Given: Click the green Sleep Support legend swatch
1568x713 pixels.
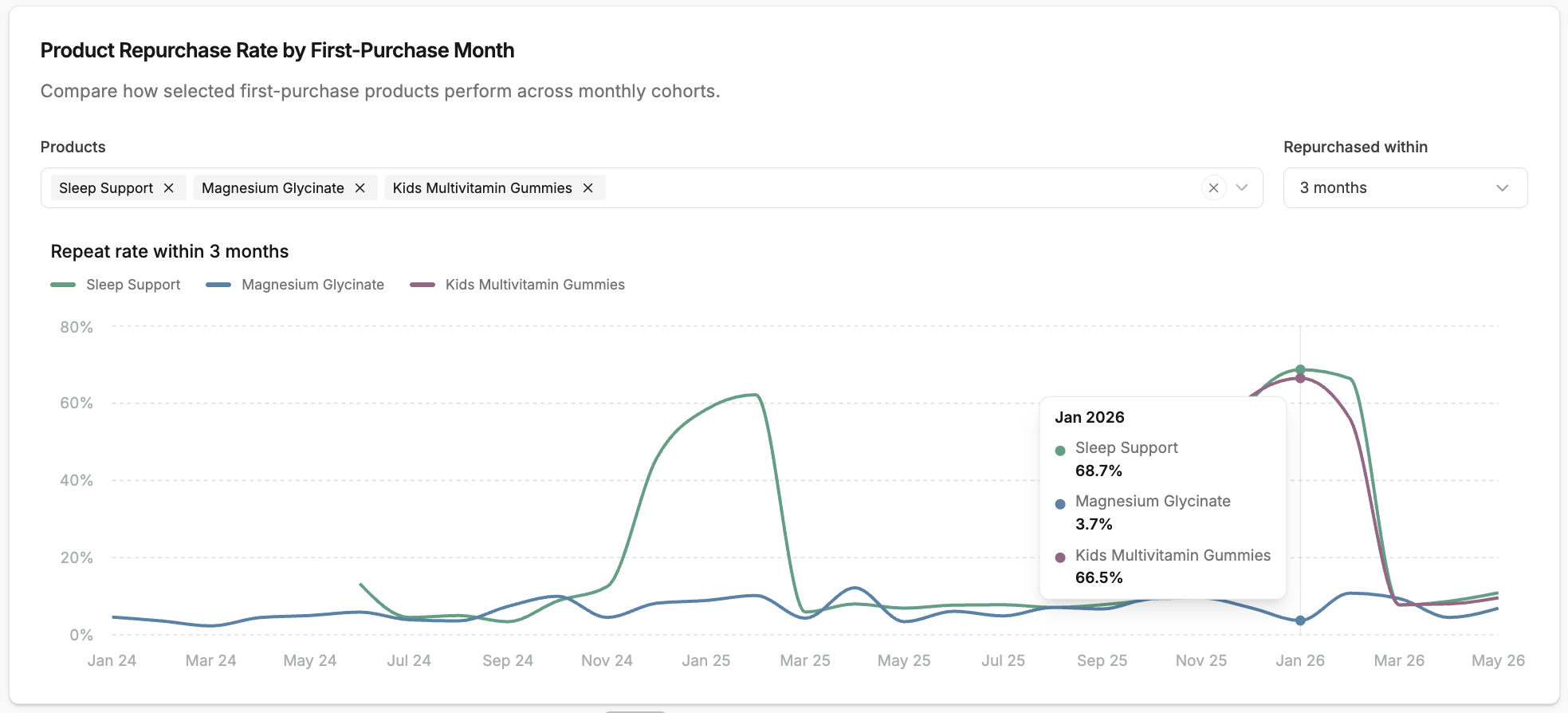Looking at the screenshot, I should tap(63, 285).
